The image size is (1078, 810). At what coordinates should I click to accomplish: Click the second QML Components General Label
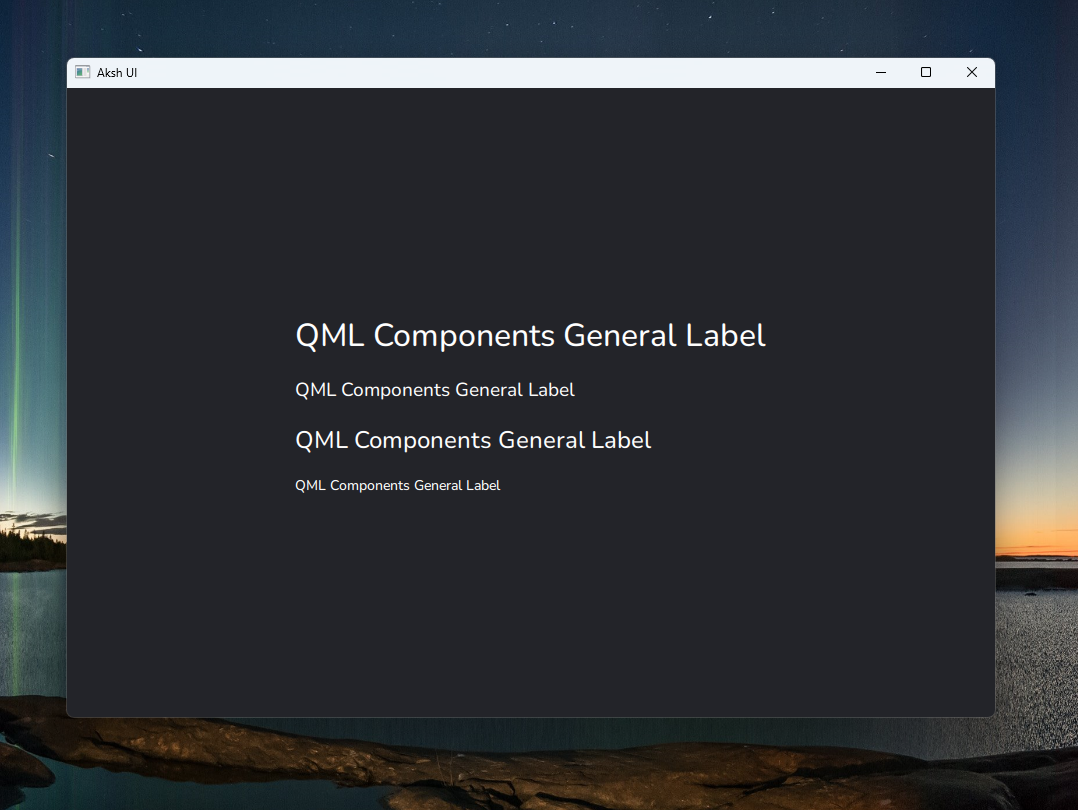coord(434,390)
